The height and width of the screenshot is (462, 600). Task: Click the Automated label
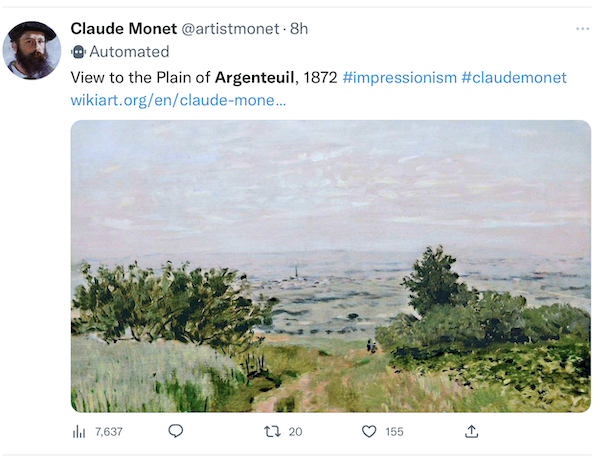(x=129, y=52)
